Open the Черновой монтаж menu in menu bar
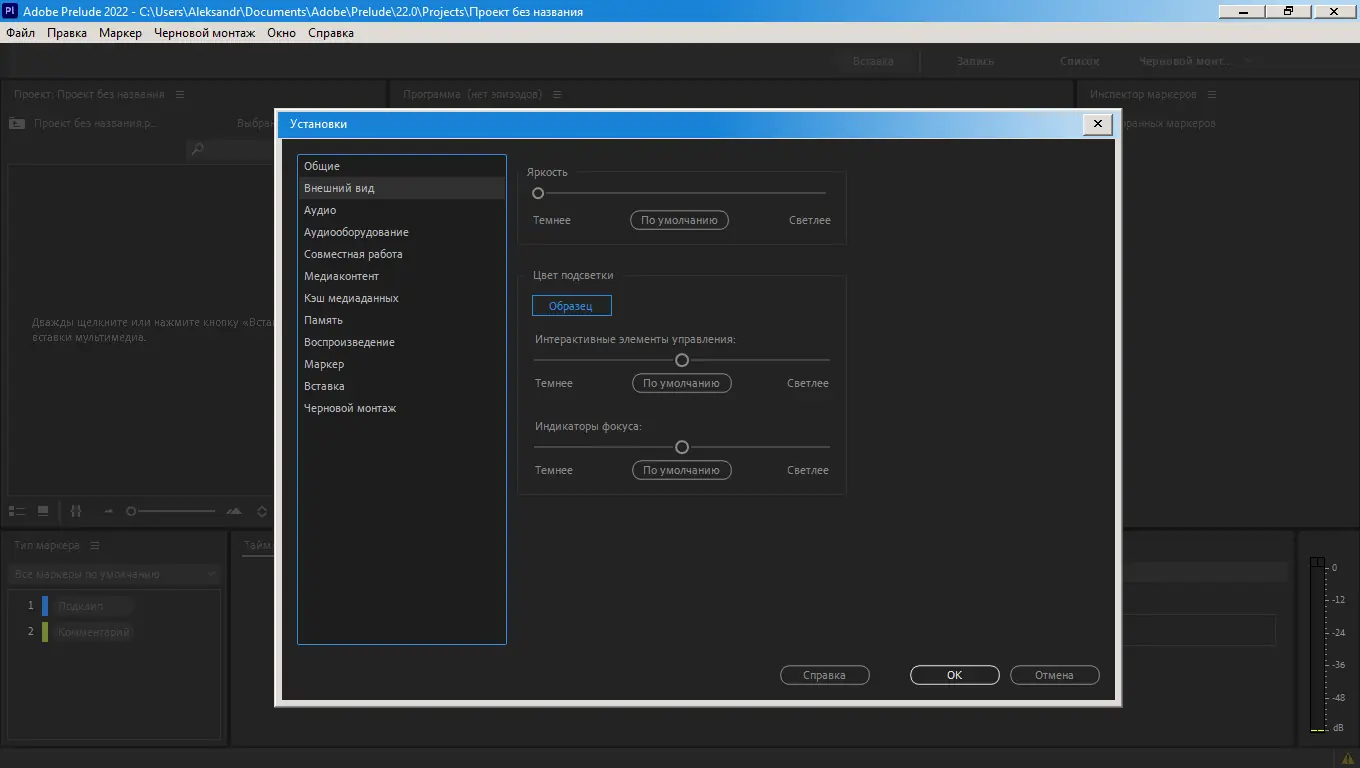The height and width of the screenshot is (768, 1360). click(x=204, y=33)
